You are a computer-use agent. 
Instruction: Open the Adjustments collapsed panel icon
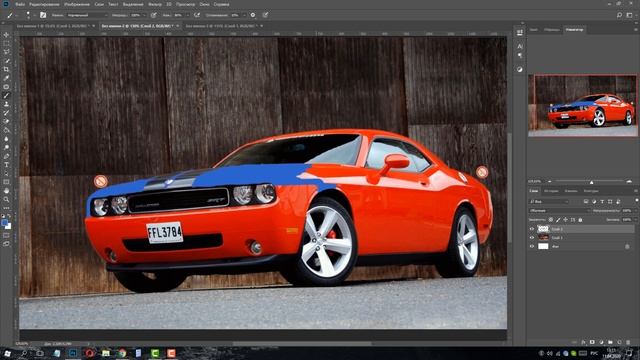[x=520, y=69]
